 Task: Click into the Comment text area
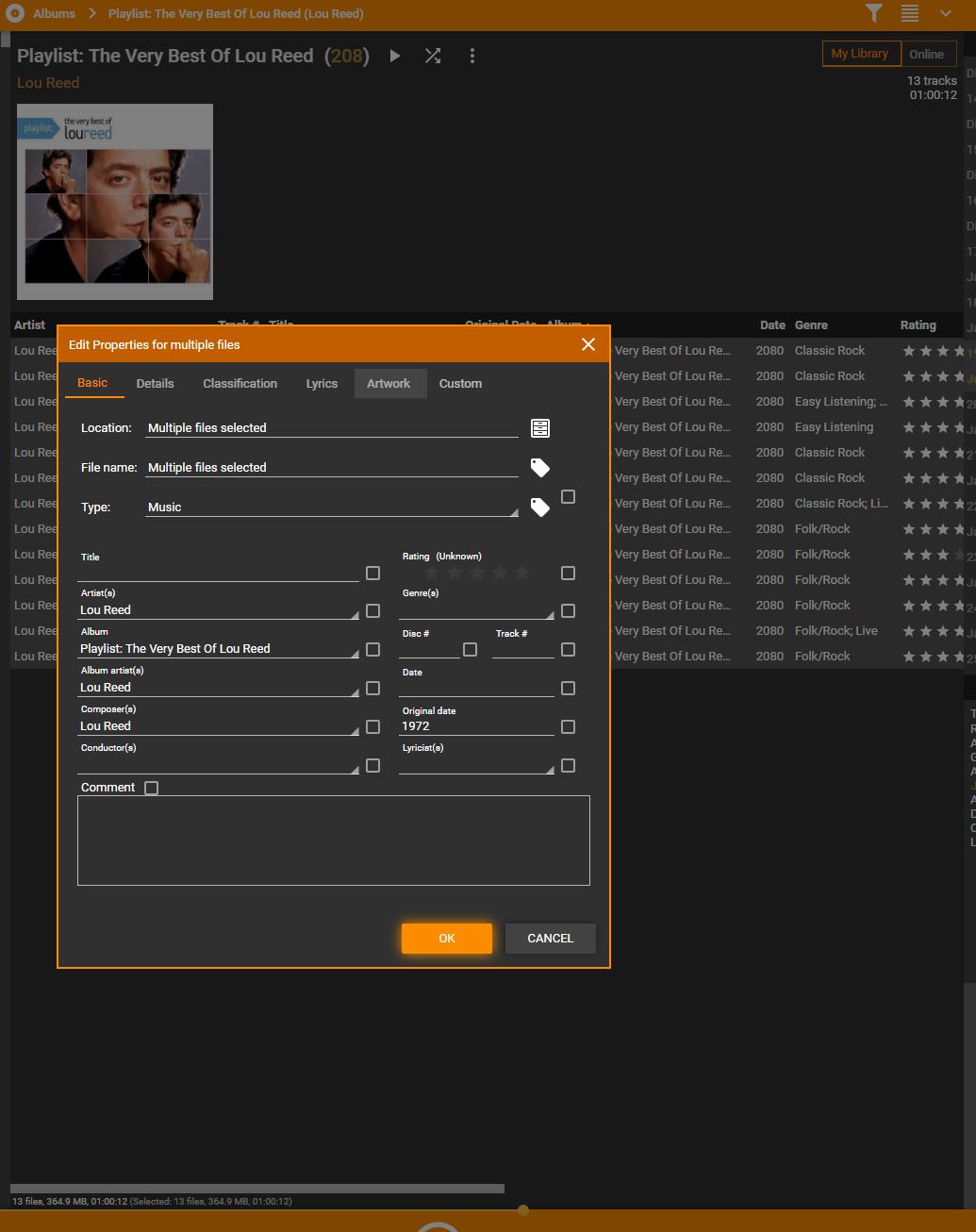333,841
